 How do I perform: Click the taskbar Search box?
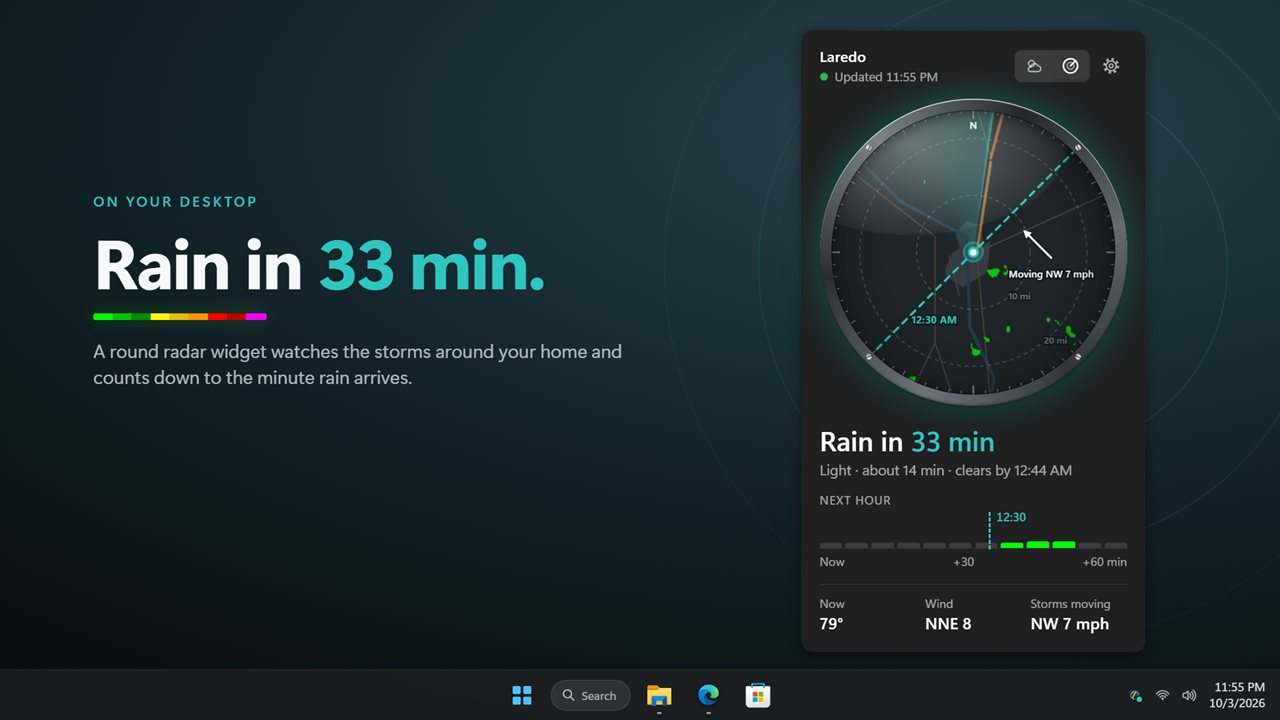pos(590,695)
